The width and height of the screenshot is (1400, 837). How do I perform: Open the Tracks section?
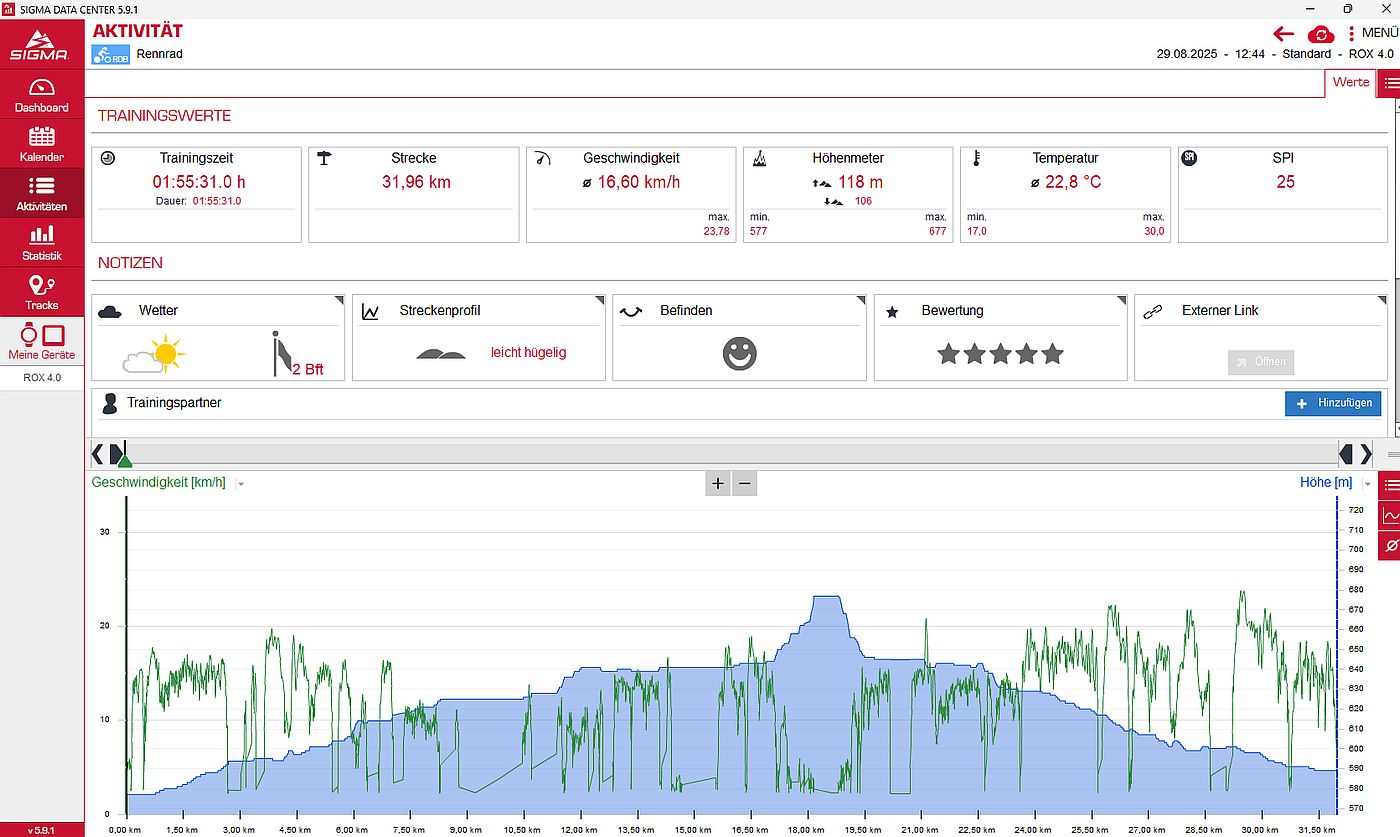pyautogui.click(x=42, y=293)
